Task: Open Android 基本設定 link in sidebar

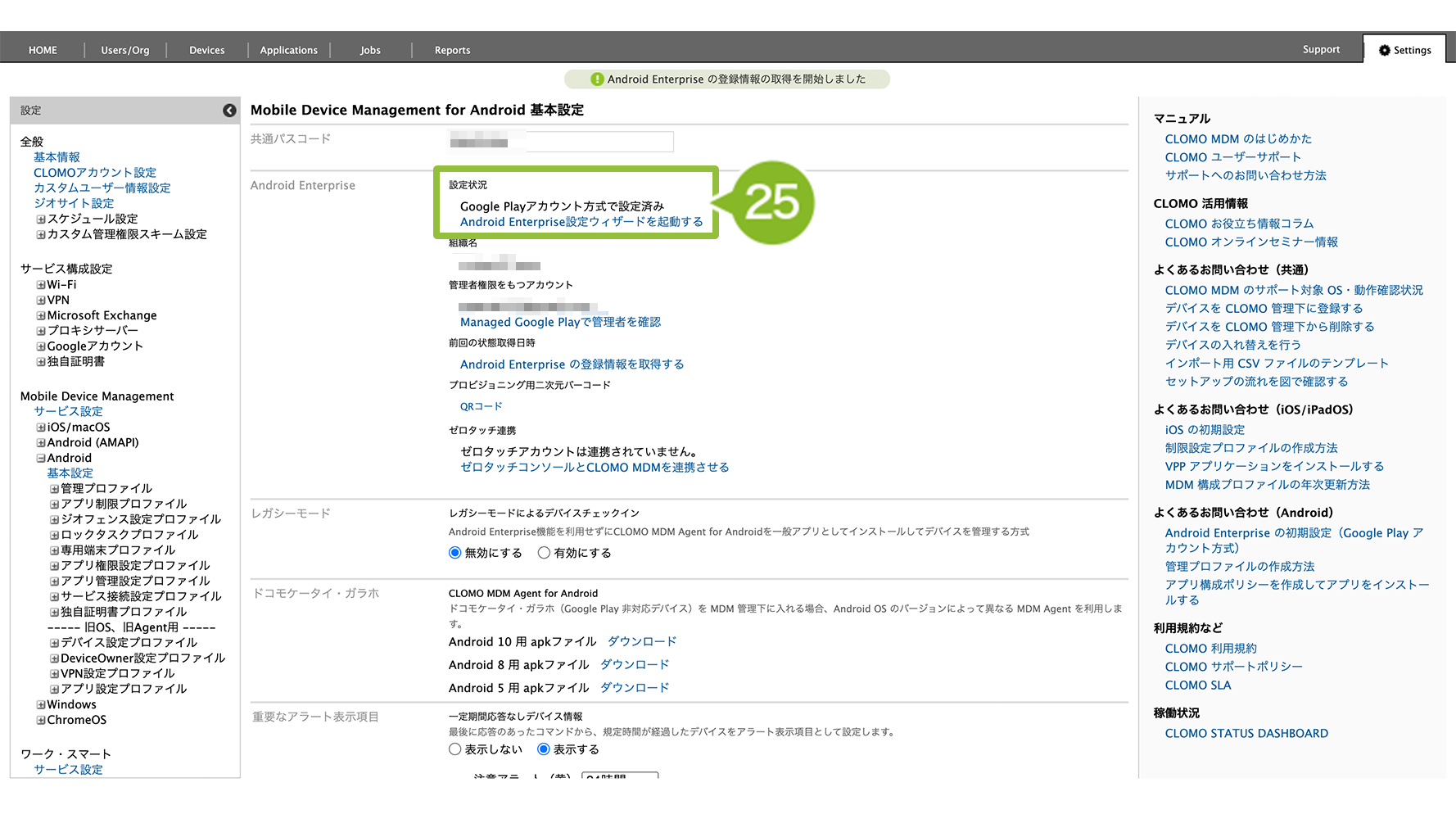Action: 70,473
